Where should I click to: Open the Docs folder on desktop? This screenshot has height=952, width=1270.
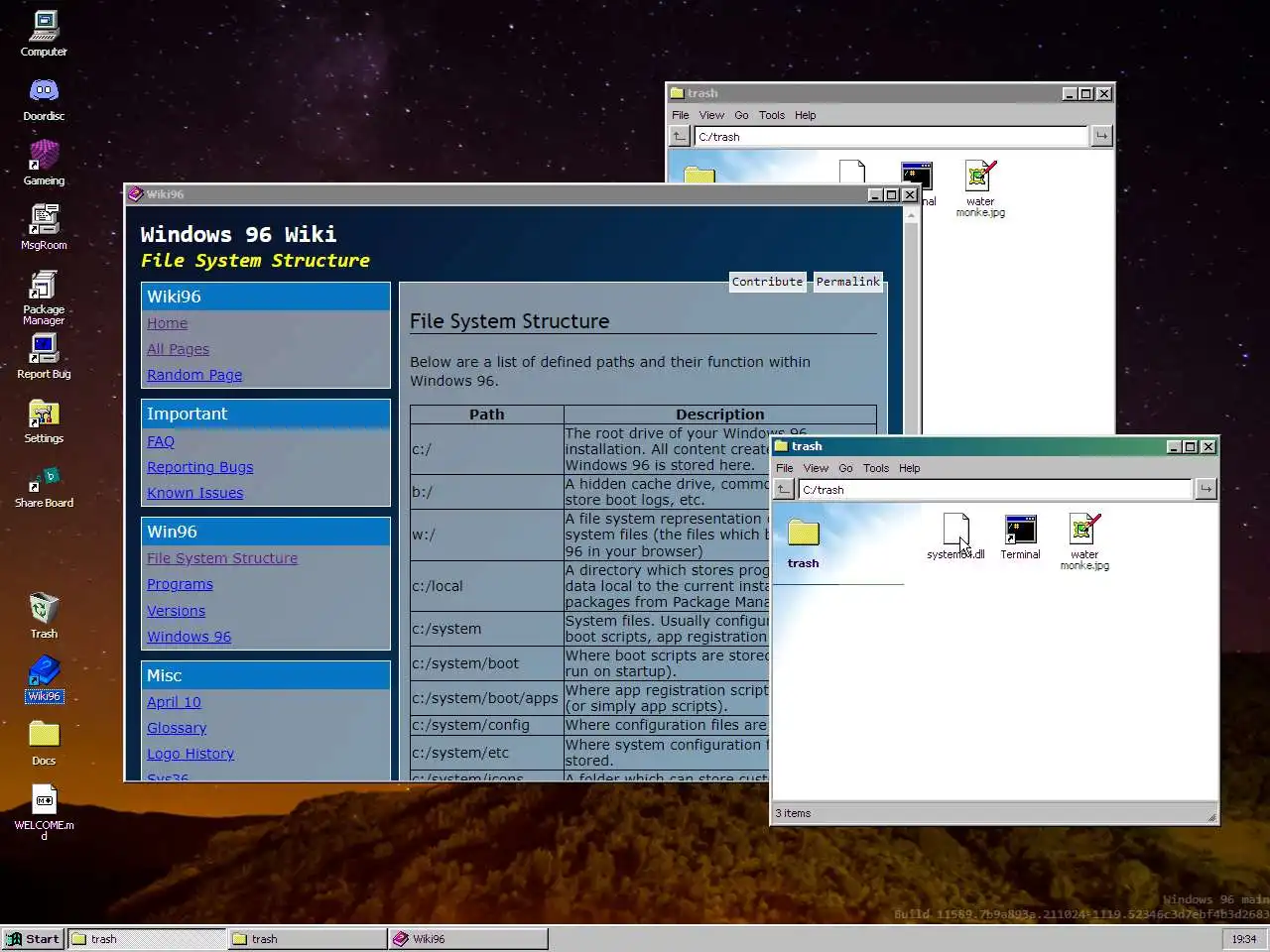pyautogui.click(x=44, y=743)
